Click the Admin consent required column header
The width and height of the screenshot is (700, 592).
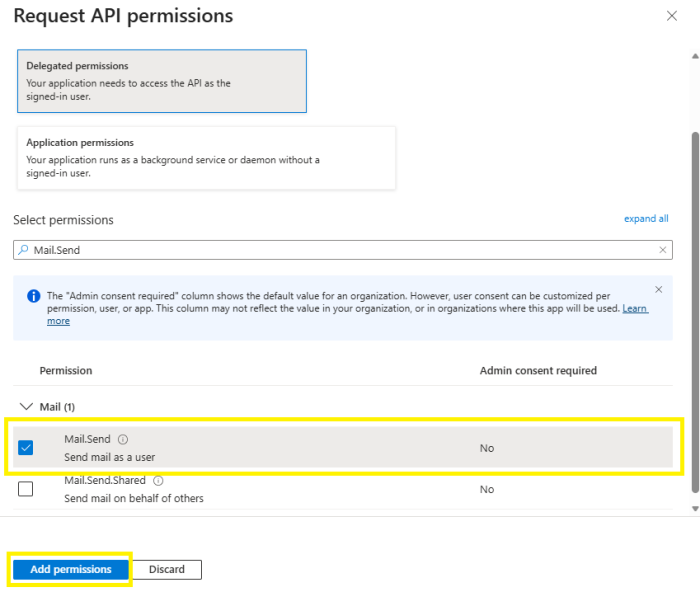point(538,371)
